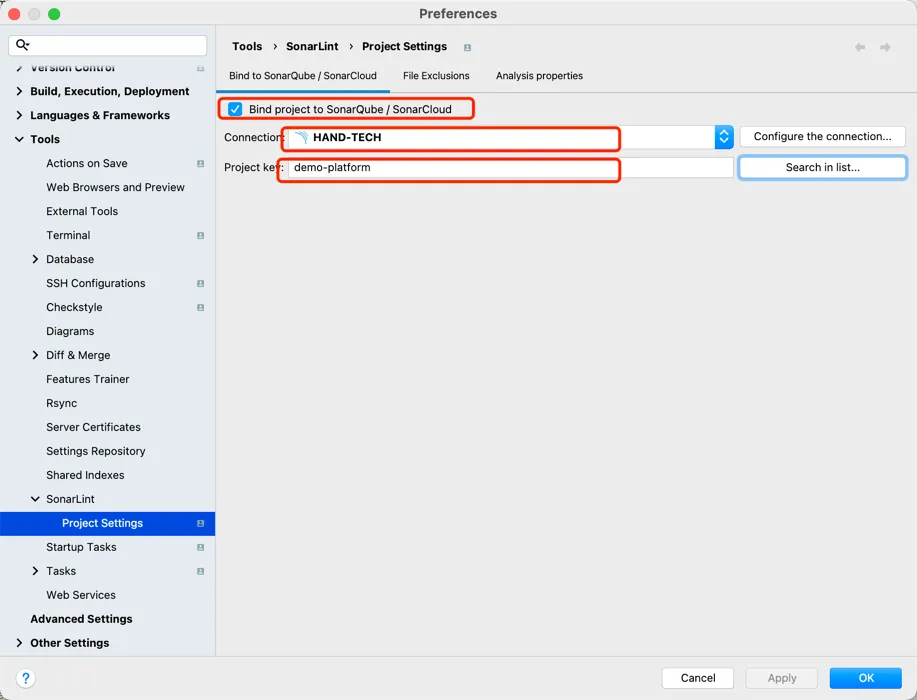
Task: Click project-level icon beside Actions on Save
Action: click(201, 164)
